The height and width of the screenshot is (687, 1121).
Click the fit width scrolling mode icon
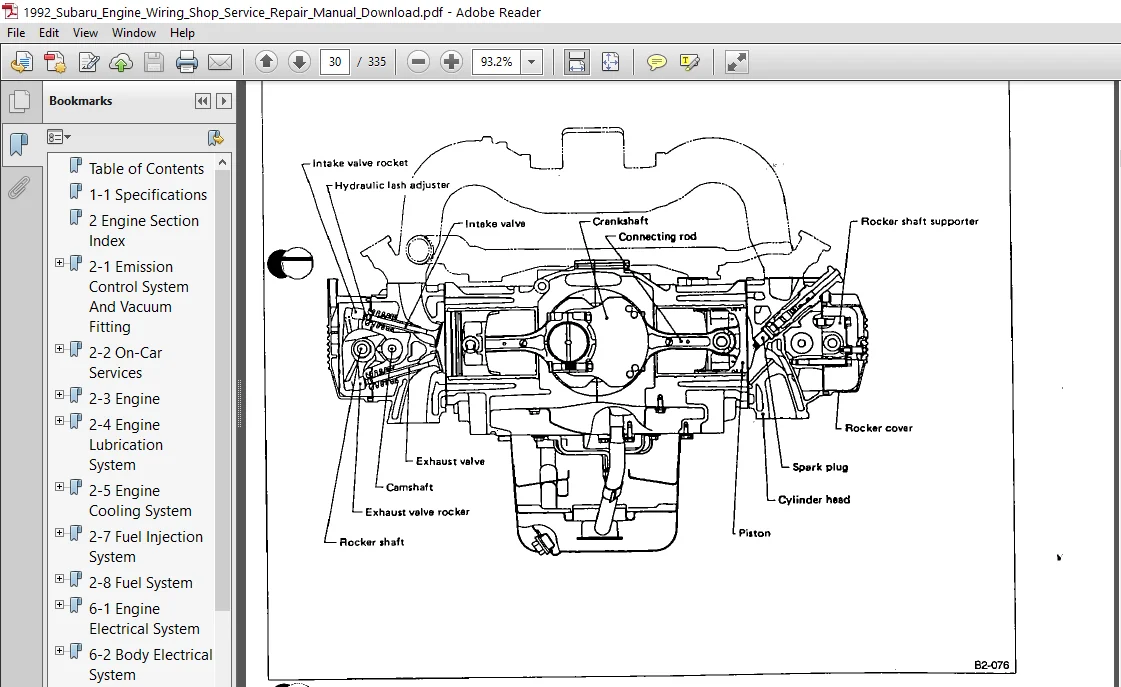pyautogui.click(x=576, y=62)
